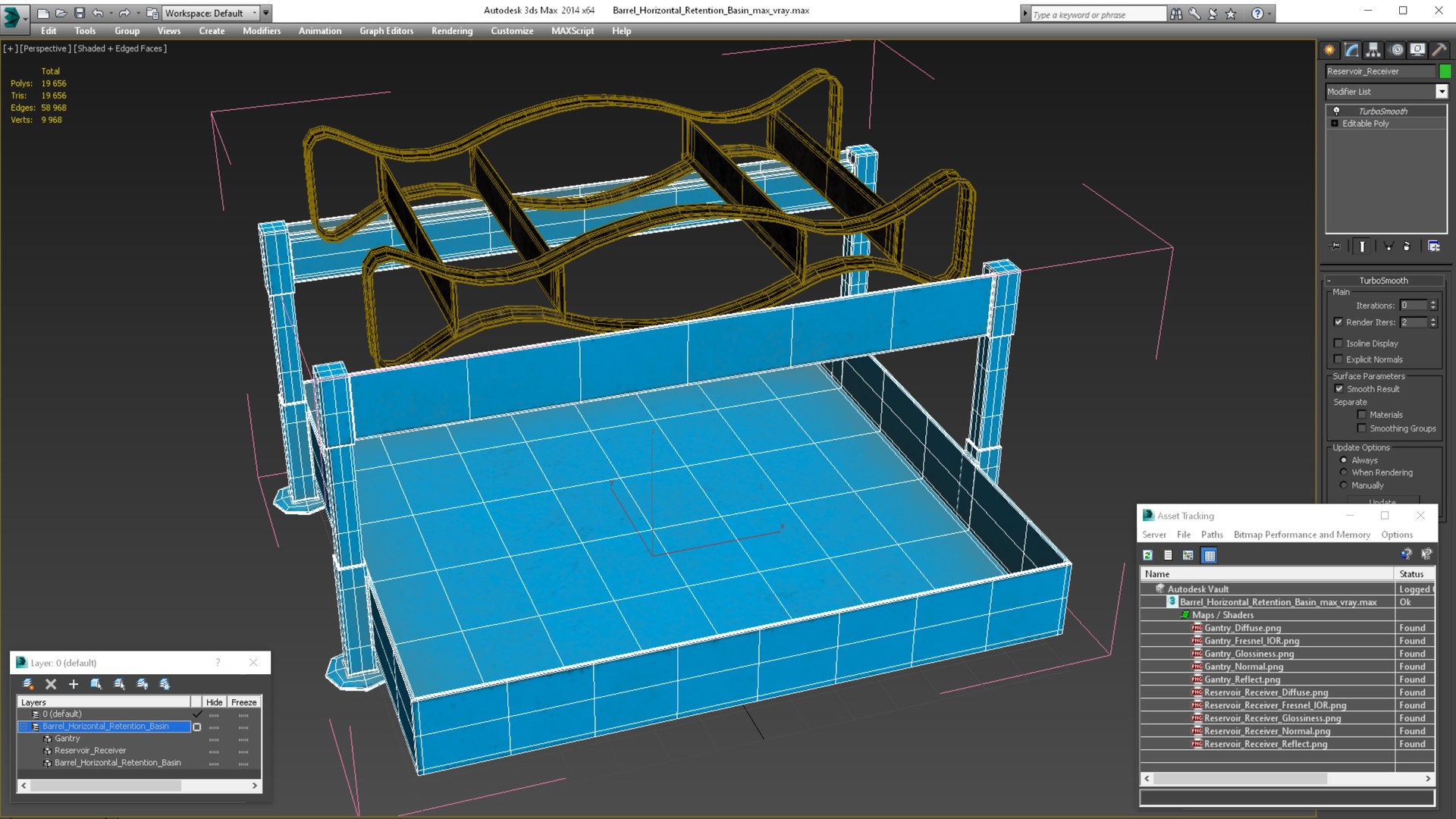Enable Isoline Display checkbox

(x=1338, y=344)
